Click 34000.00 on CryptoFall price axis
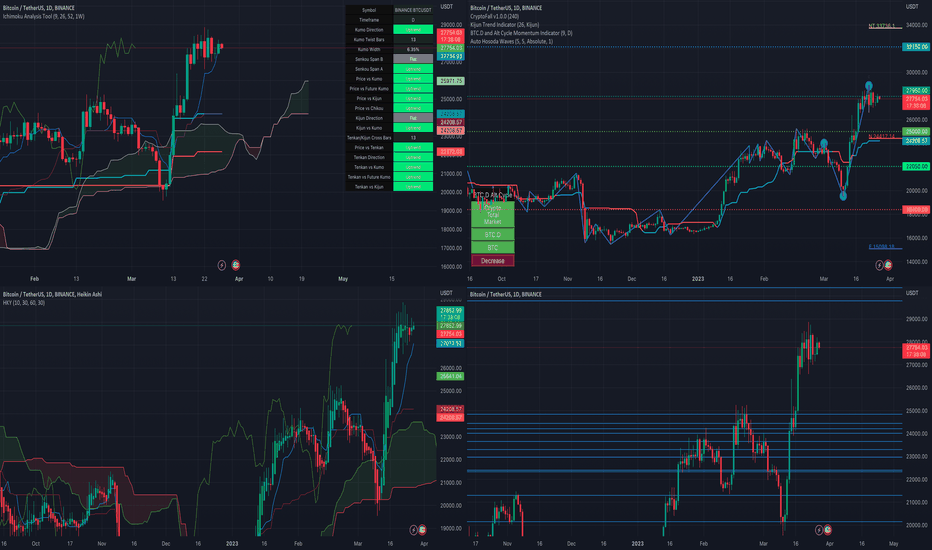The height and width of the screenshot is (550, 932). click(917, 25)
